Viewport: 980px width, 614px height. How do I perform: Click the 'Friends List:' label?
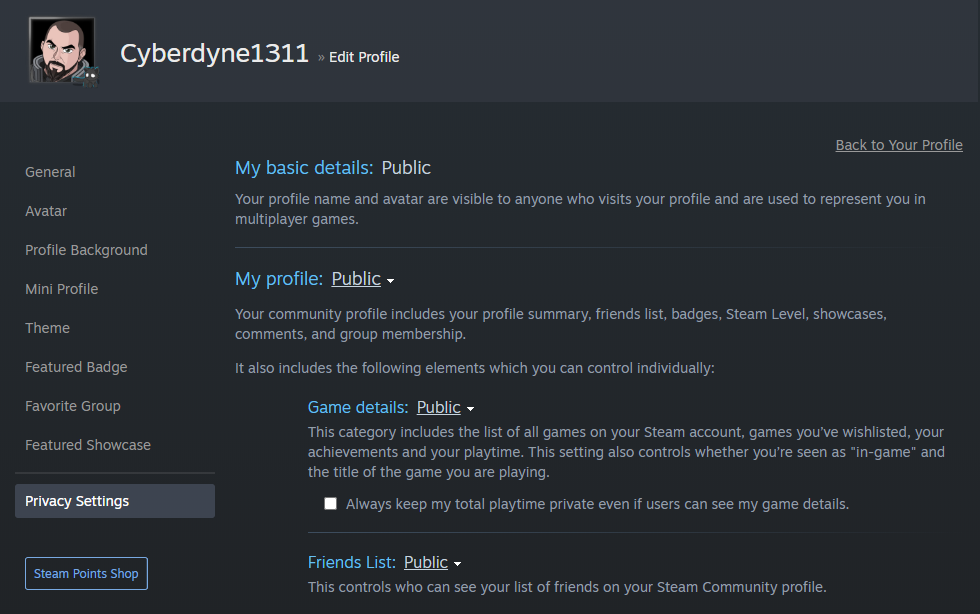[x=352, y=563]
